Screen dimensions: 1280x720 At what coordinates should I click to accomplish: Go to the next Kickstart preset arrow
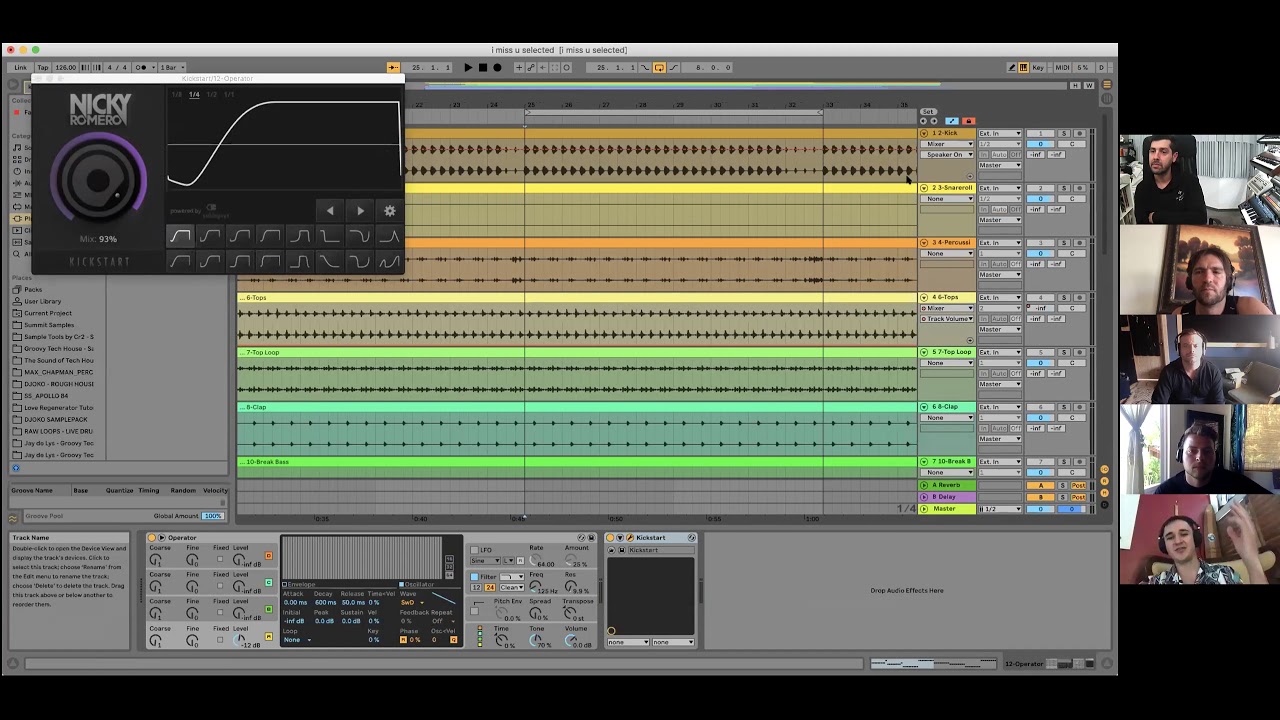coord(360,211)
